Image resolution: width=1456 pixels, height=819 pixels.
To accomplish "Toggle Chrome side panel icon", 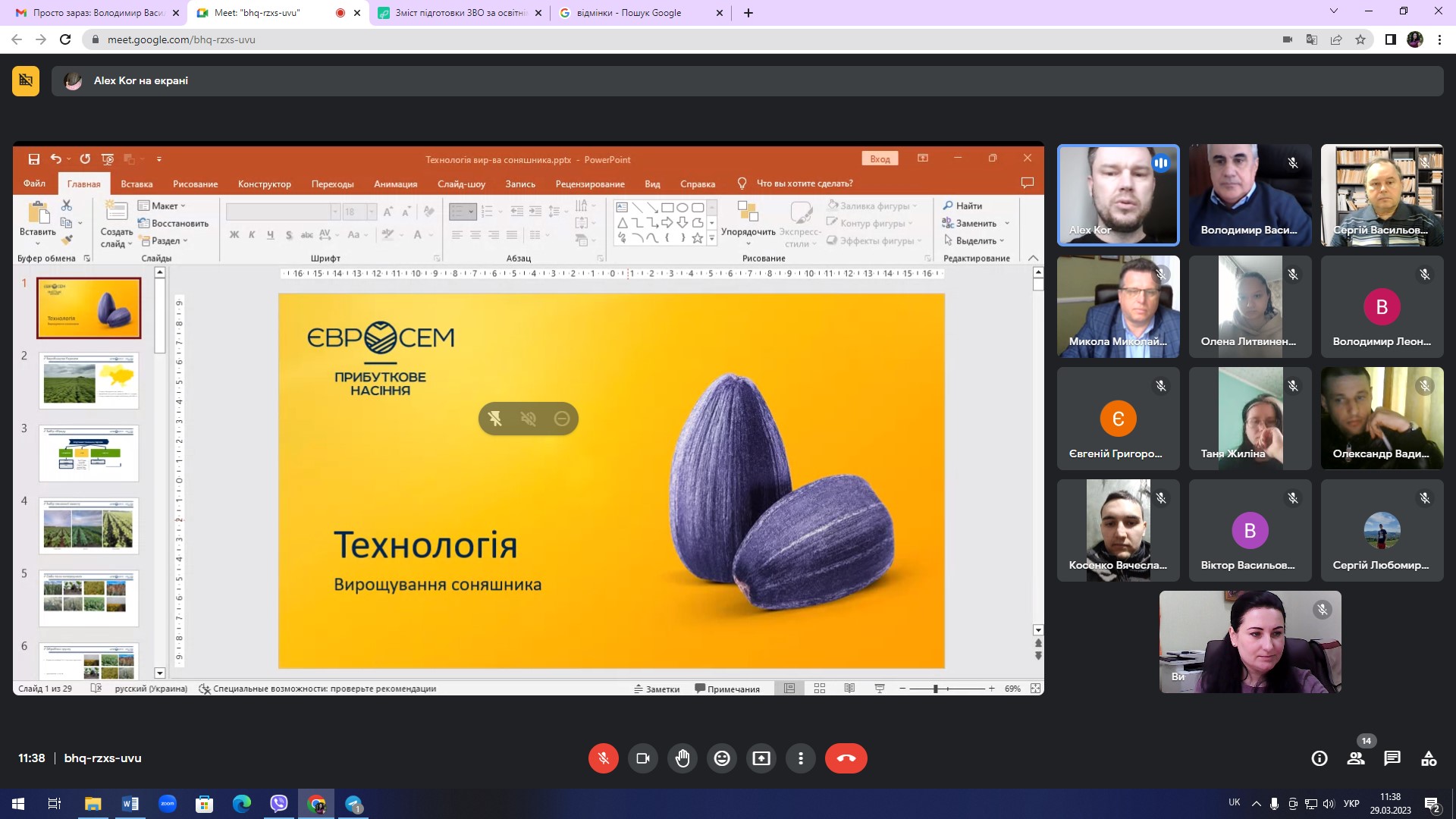I will coord(1391,39).
